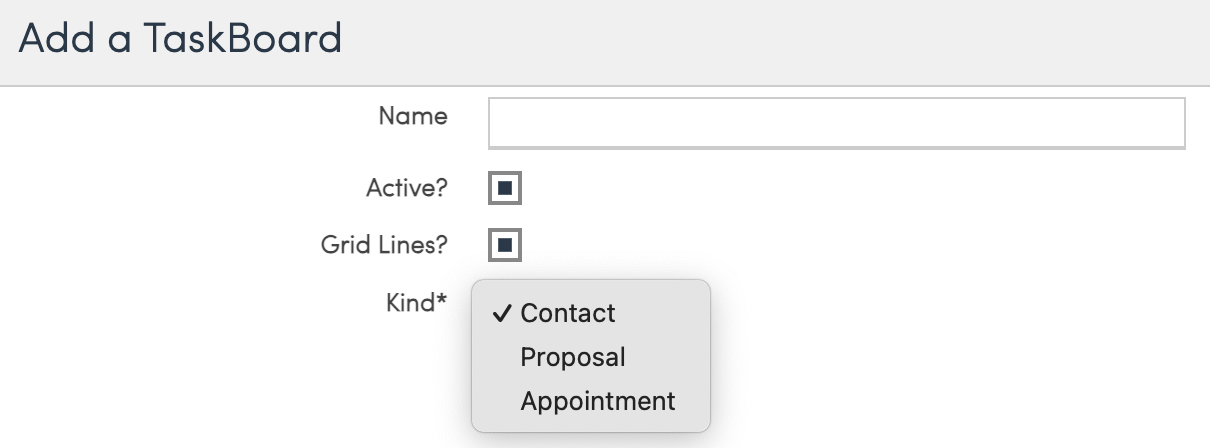Uncheck the filled Active? box
Screen dimensions: 1210x448
505,188
